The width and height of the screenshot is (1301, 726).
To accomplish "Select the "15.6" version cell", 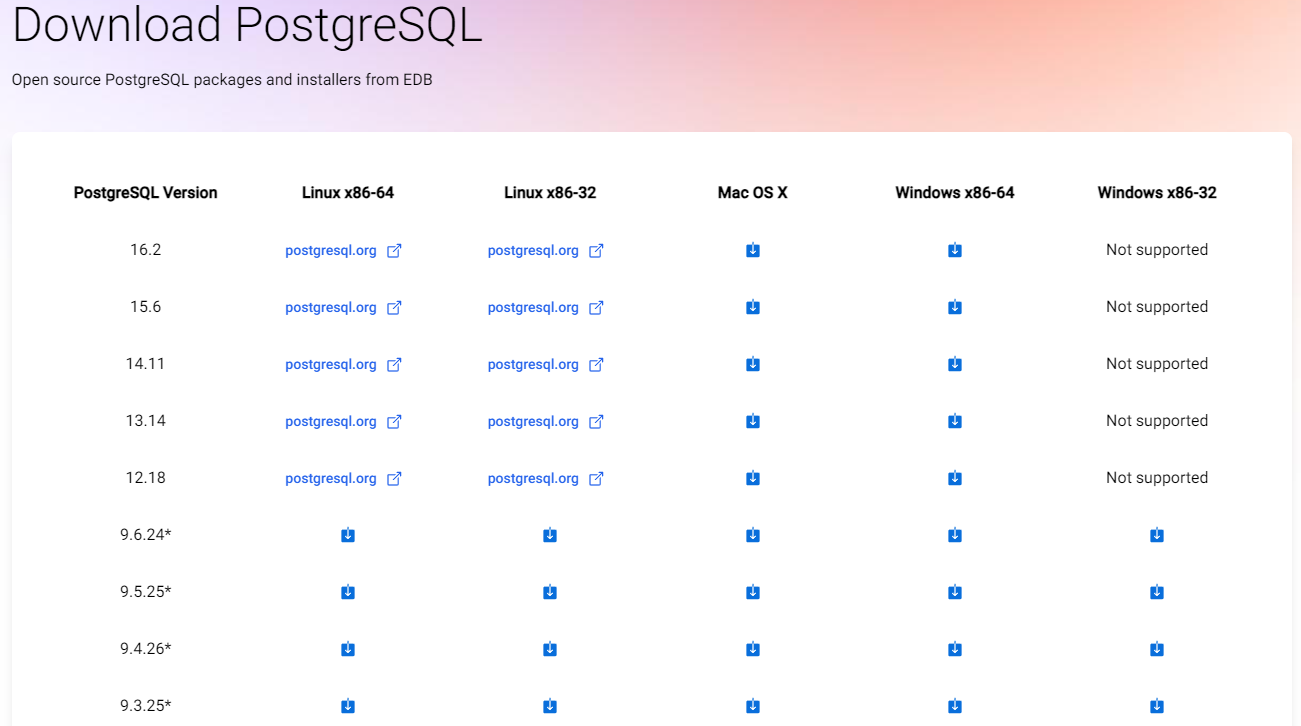I will point(145,307).
